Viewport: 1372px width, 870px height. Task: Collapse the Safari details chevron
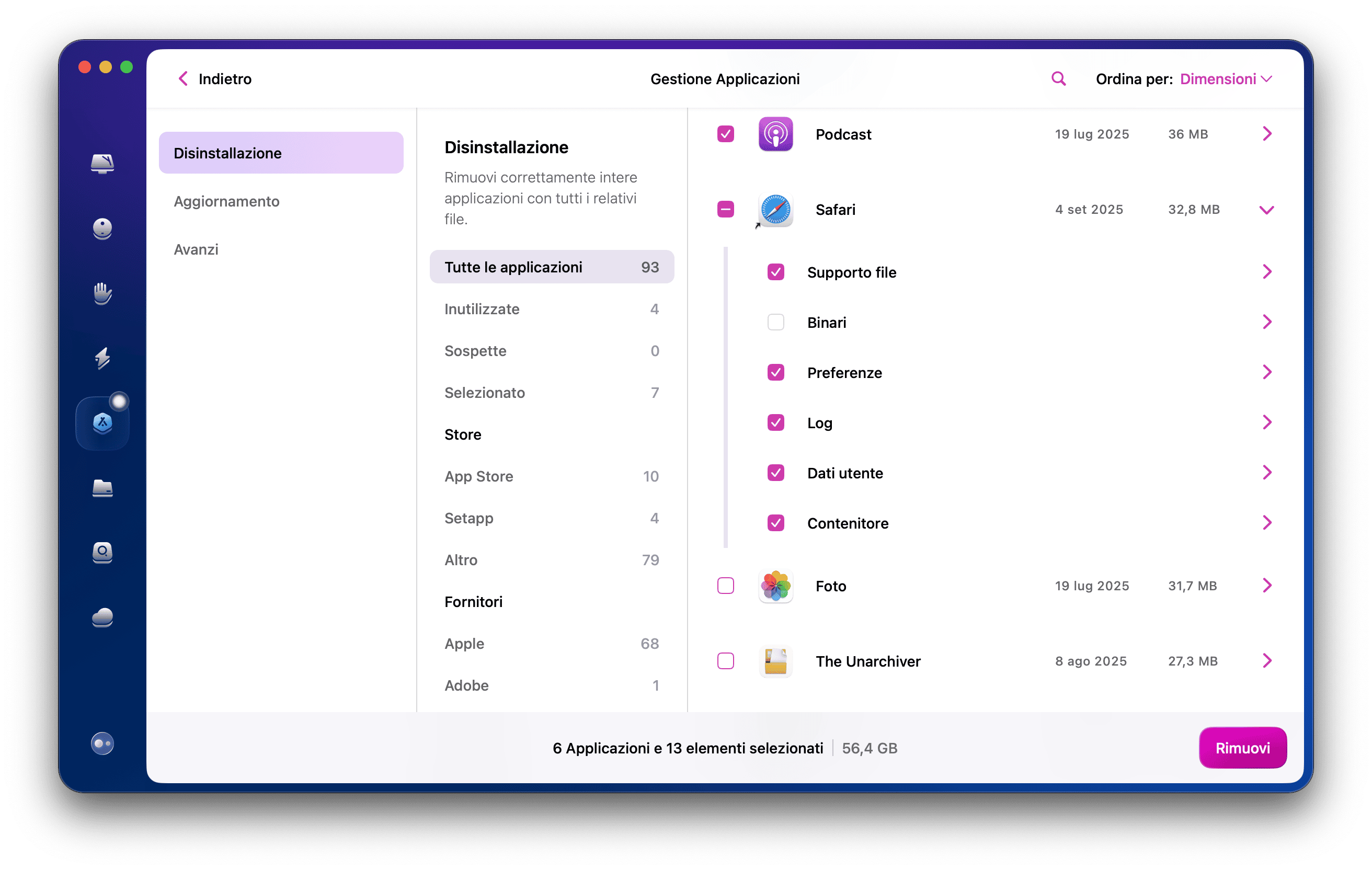pos(1267,210)
